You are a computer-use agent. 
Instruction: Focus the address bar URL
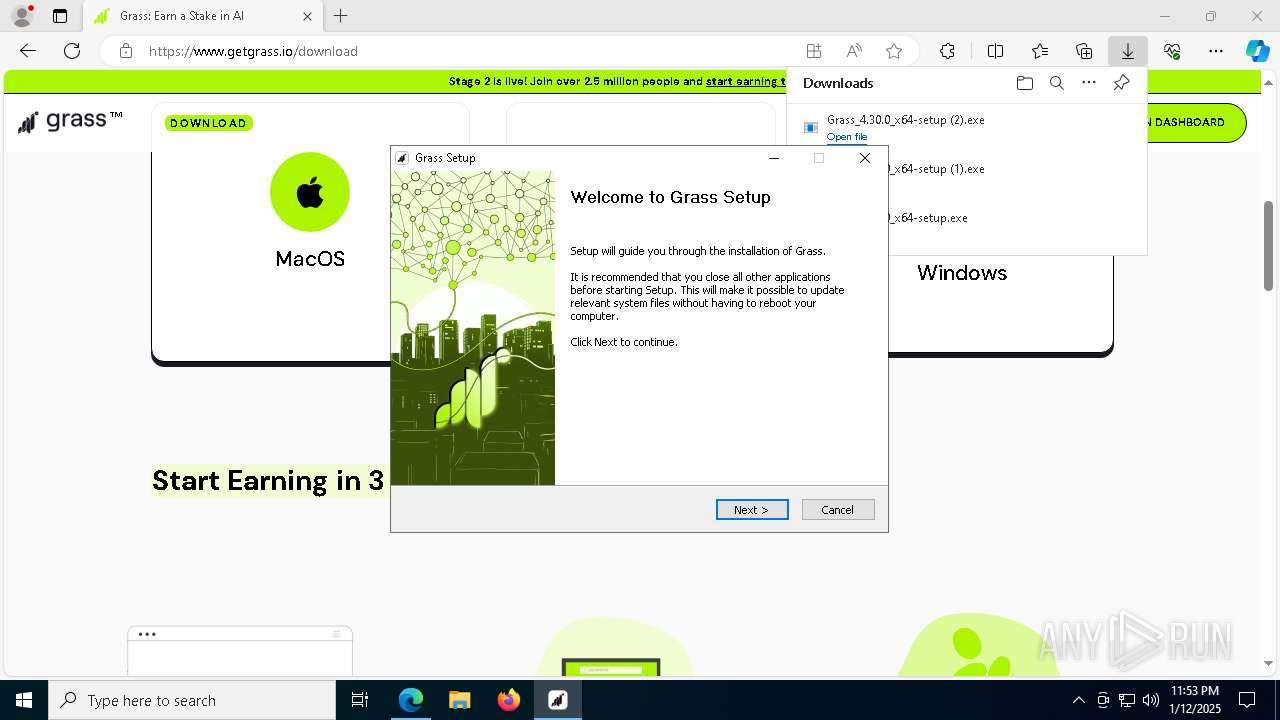click(x=253, y=51)
